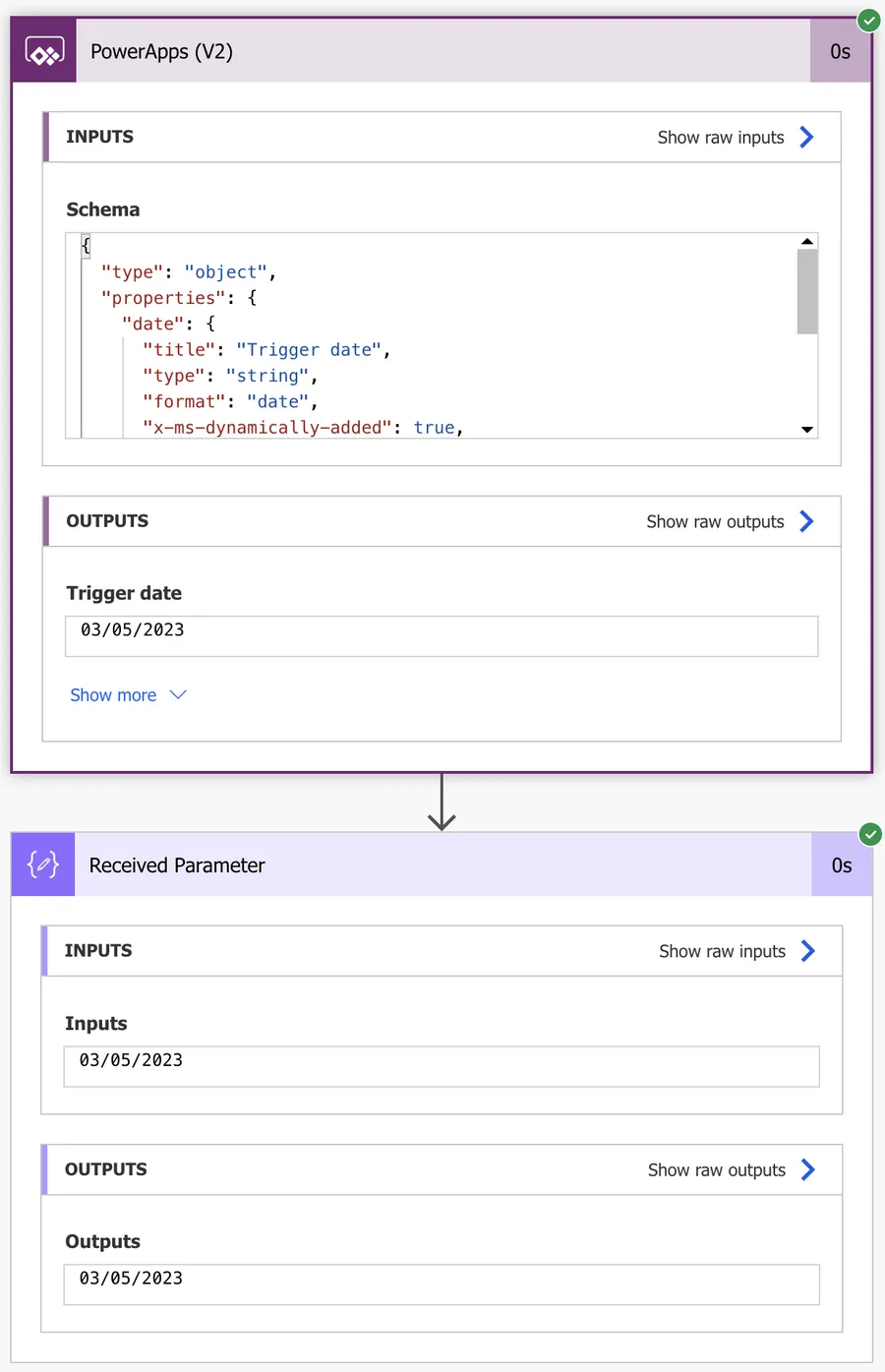Screen dimensions: 885x1372
Task: Click Received Parameter green checkmark badge
Action: (x=870, y=834)
